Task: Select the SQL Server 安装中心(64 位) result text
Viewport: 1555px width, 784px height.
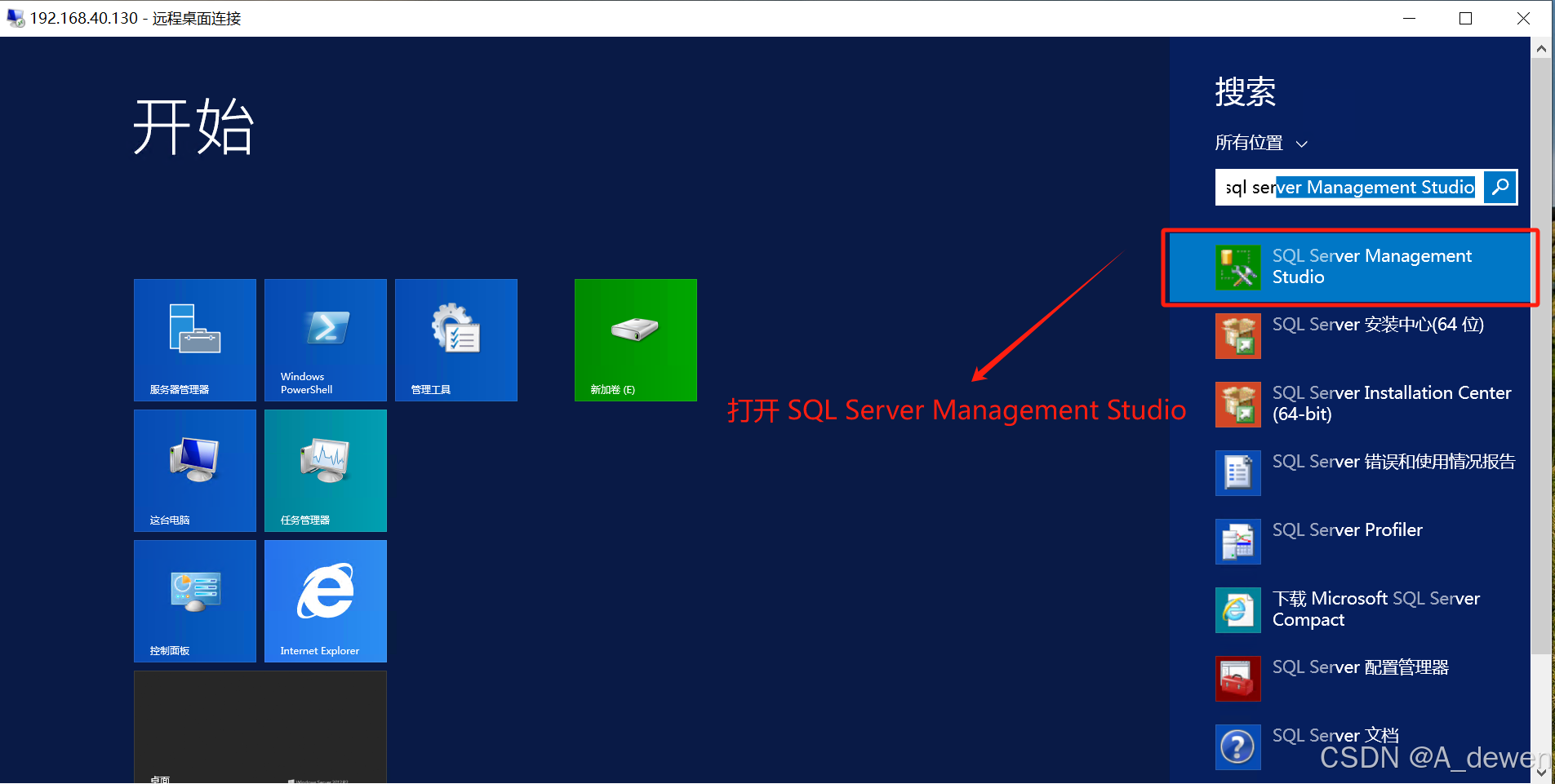Action: pyautogui.click(x=1378, y=325)
